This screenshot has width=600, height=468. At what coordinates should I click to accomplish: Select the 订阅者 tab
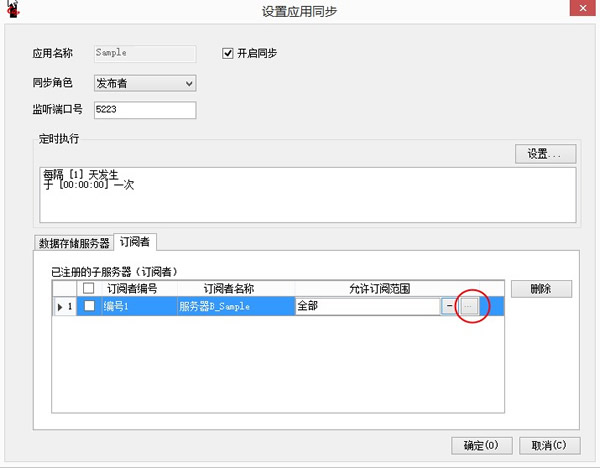coord(137,242)
